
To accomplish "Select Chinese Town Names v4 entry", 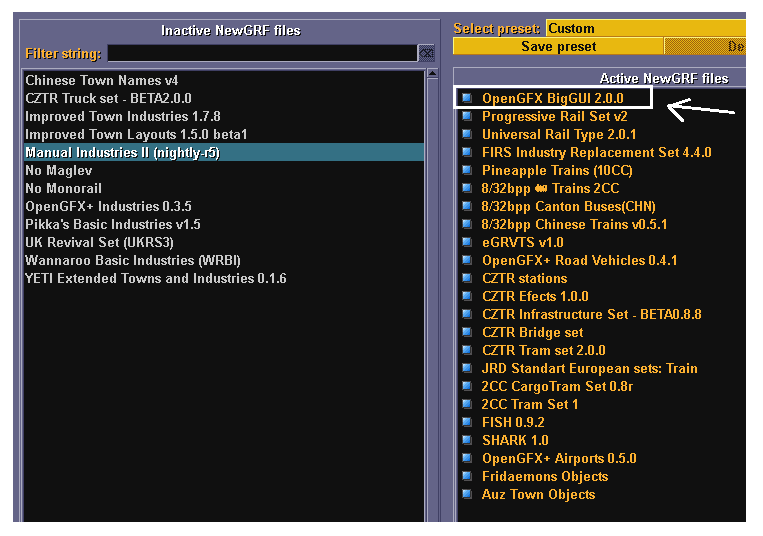I will pyautogui.click(x=101, y=80).
